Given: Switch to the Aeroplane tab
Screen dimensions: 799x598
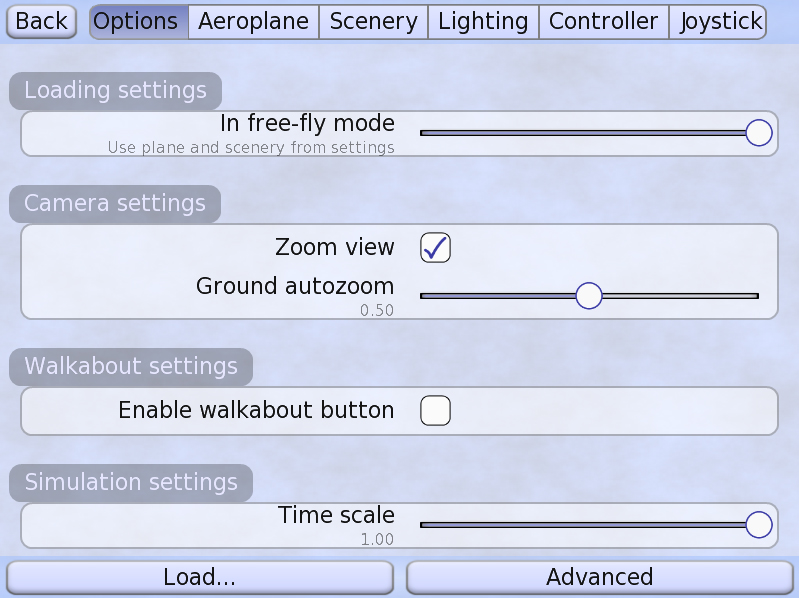Looking at the screenshot, I should [x=253, y=21].
